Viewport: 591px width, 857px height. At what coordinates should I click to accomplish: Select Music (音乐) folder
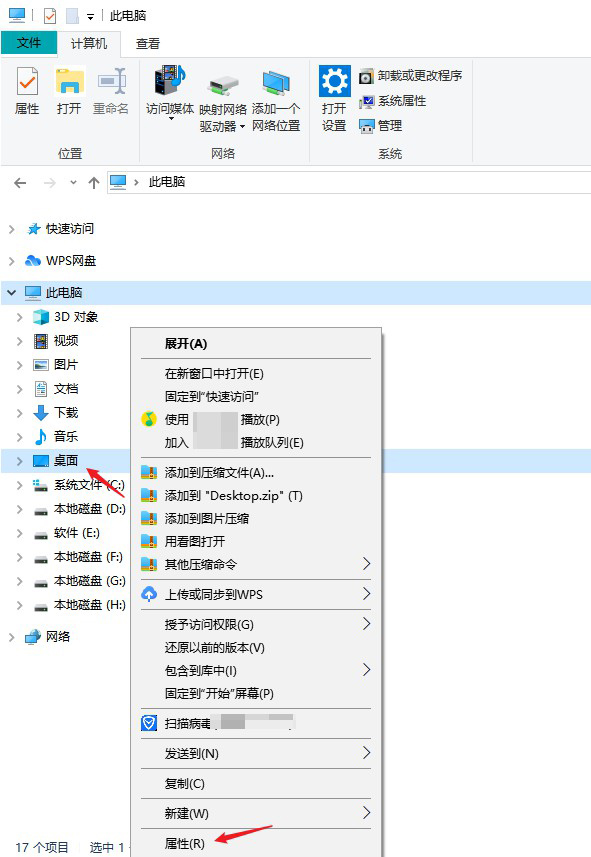[x=56, y=437]
